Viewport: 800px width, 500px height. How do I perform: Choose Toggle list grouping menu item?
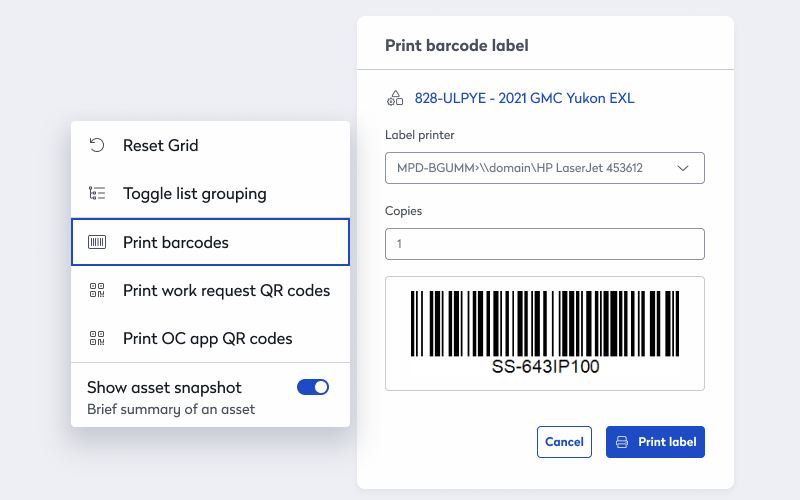[x=194, y=193]
